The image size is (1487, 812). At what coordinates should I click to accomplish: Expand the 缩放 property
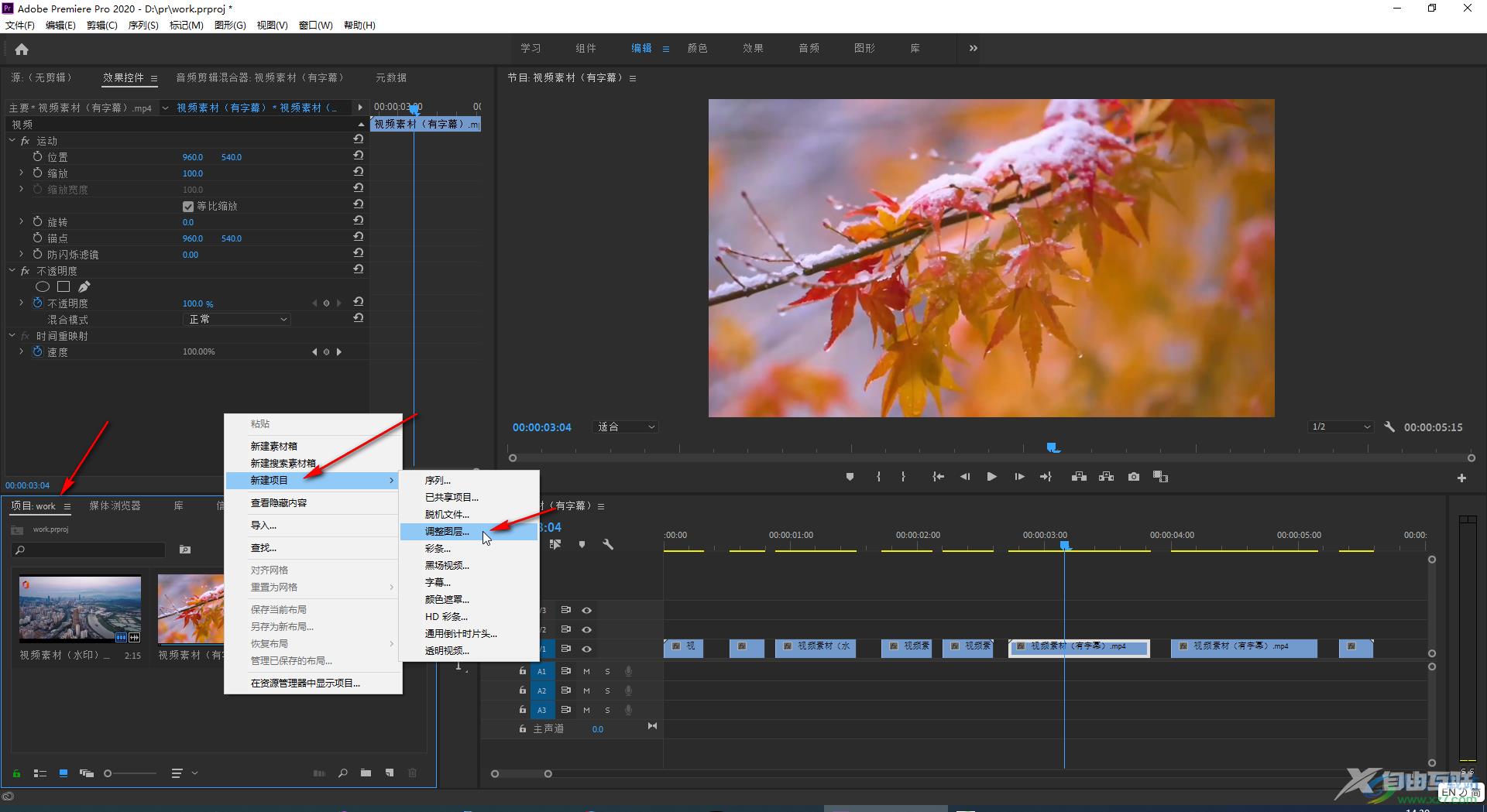pos(22,173)
